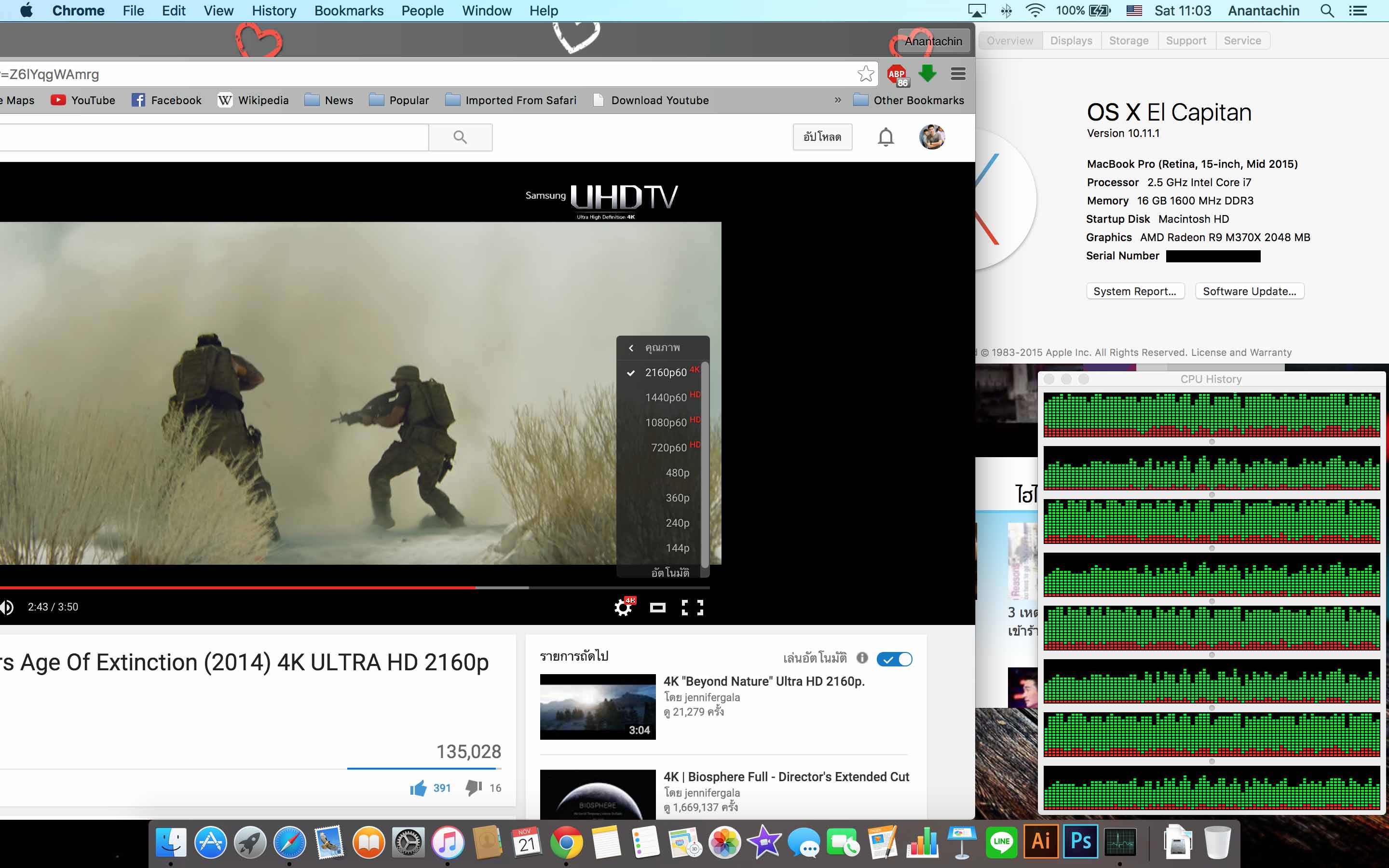Click the YouTube upload button
The image size is (1389, 868).
(822, 137)
